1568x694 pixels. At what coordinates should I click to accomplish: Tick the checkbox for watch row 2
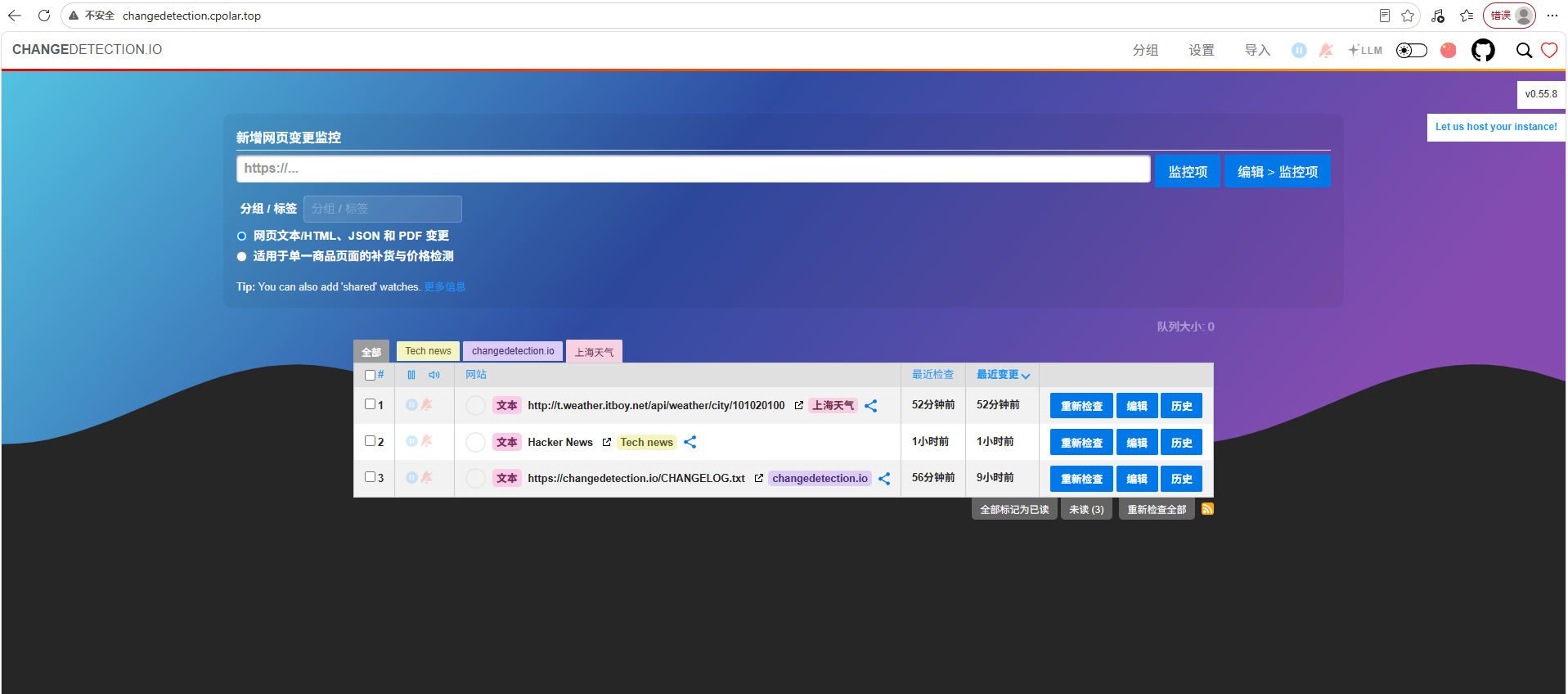(x=370, y=440)
